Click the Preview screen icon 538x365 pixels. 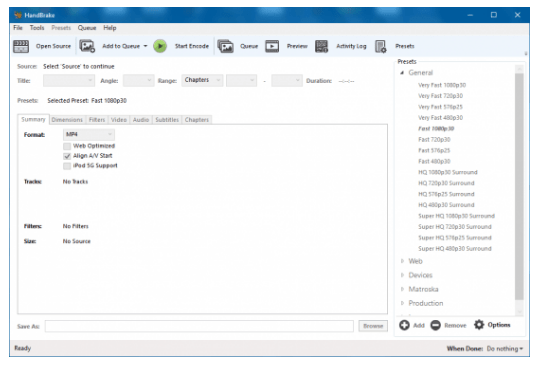click(x=272, y=46)
